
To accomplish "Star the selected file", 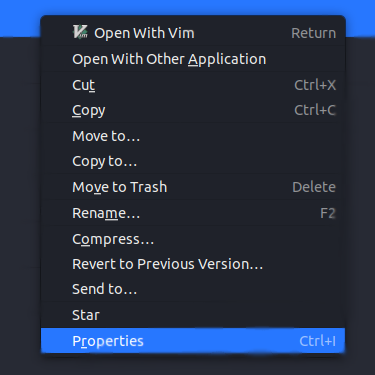I will (193, 315).
